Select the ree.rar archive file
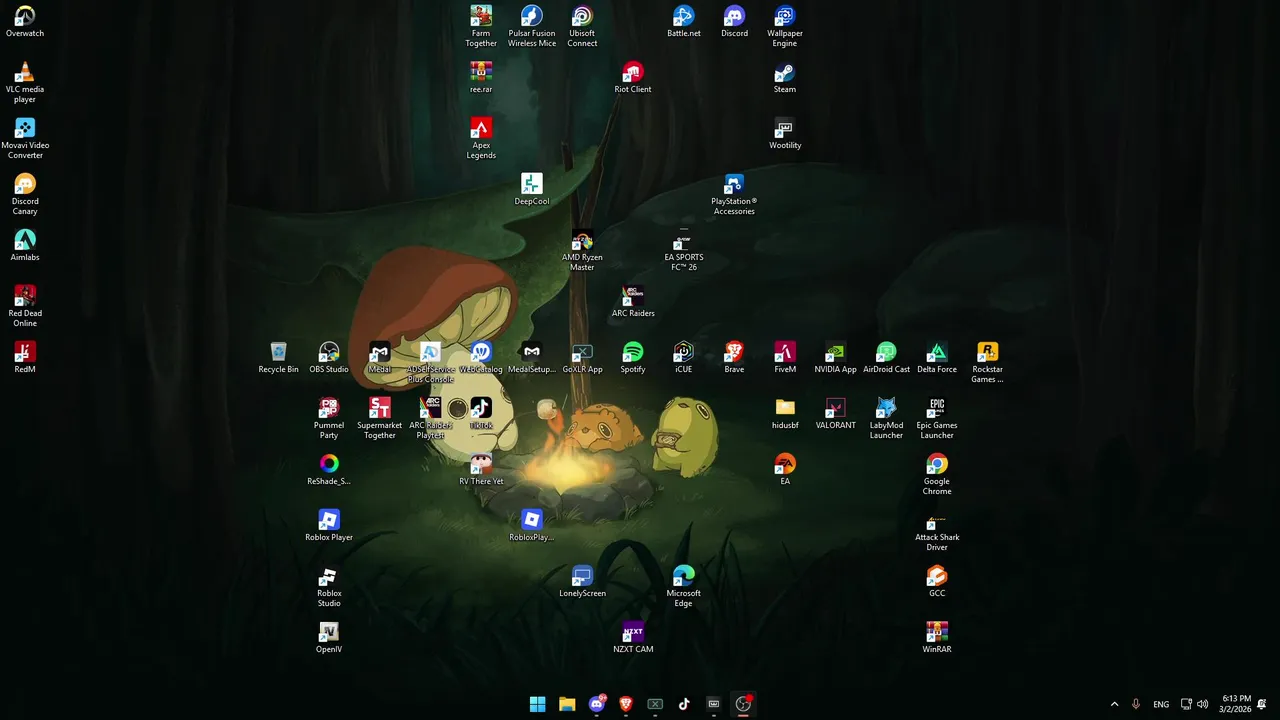 [481, 77]
